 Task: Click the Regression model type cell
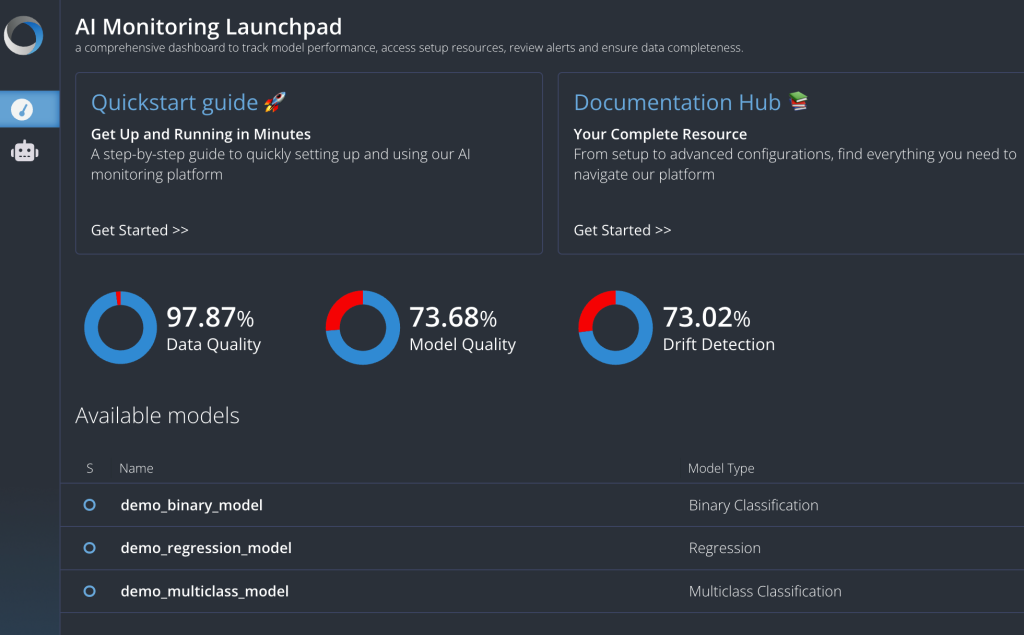point(724,548)
